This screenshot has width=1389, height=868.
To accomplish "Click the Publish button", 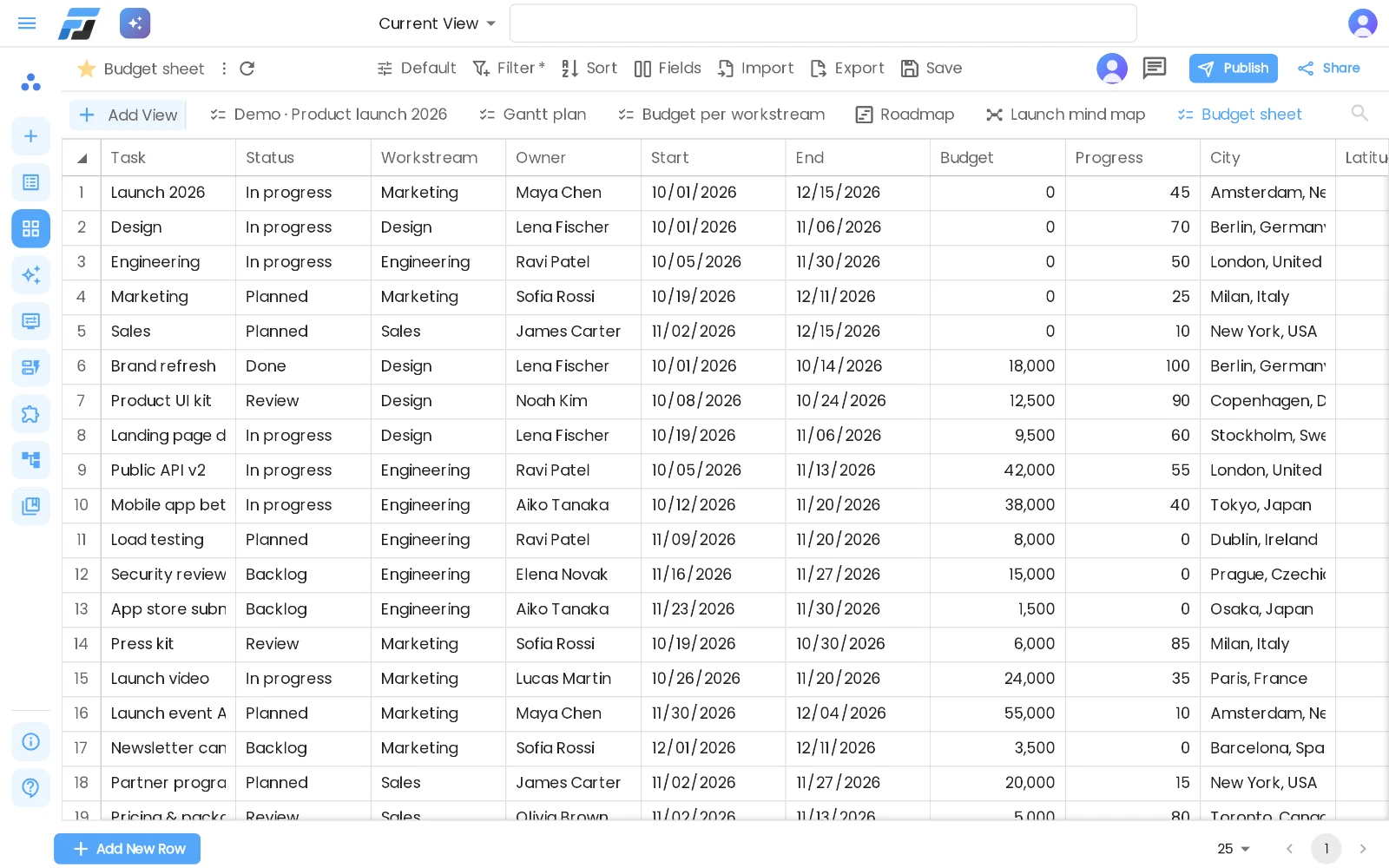I will pos(1233,69).
